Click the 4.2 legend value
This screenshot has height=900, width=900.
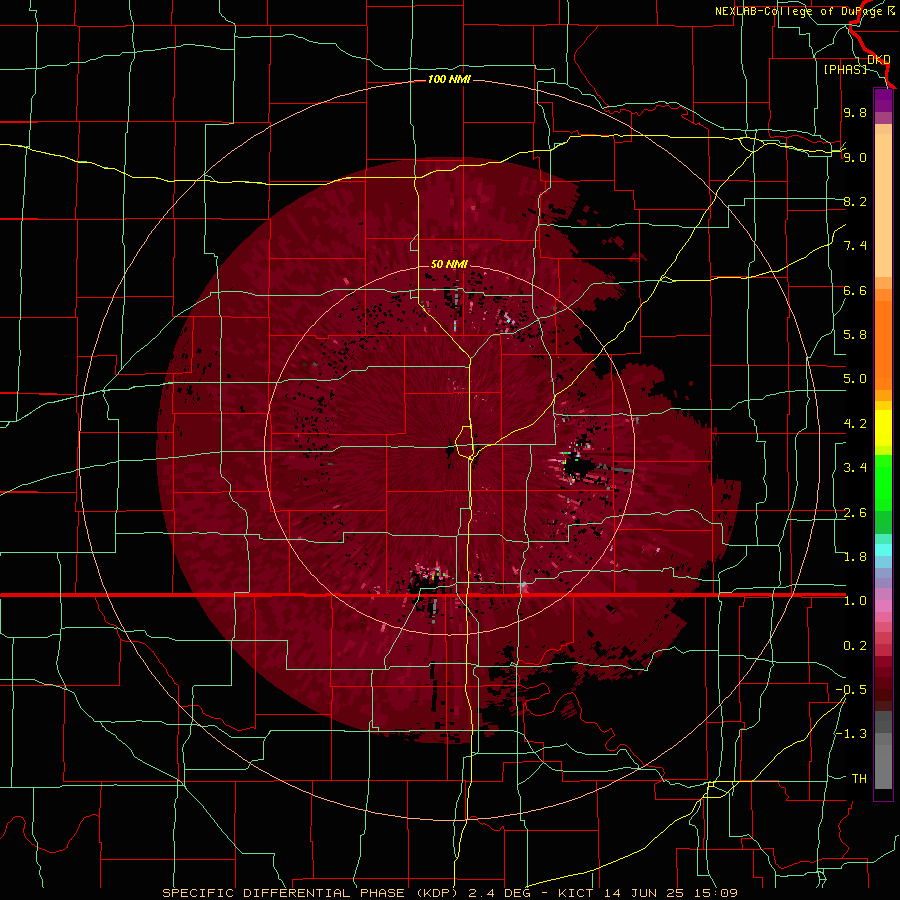pos(855,424)
